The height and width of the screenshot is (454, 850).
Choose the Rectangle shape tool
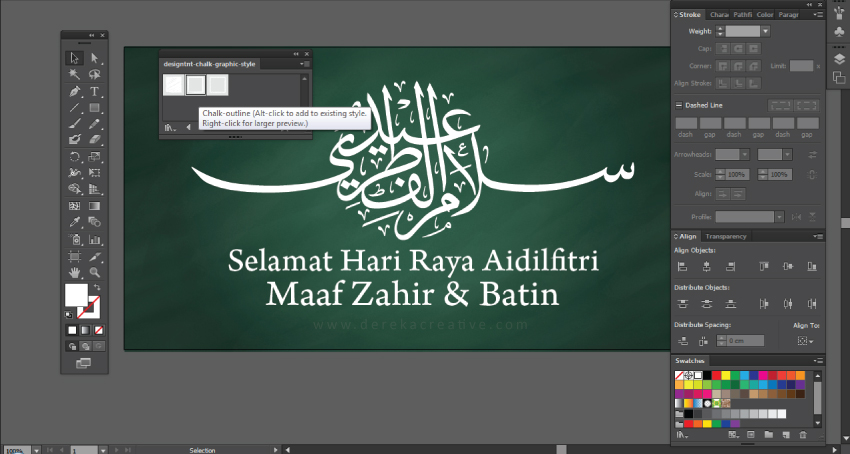pyautogui.click(x=95, y=107)
